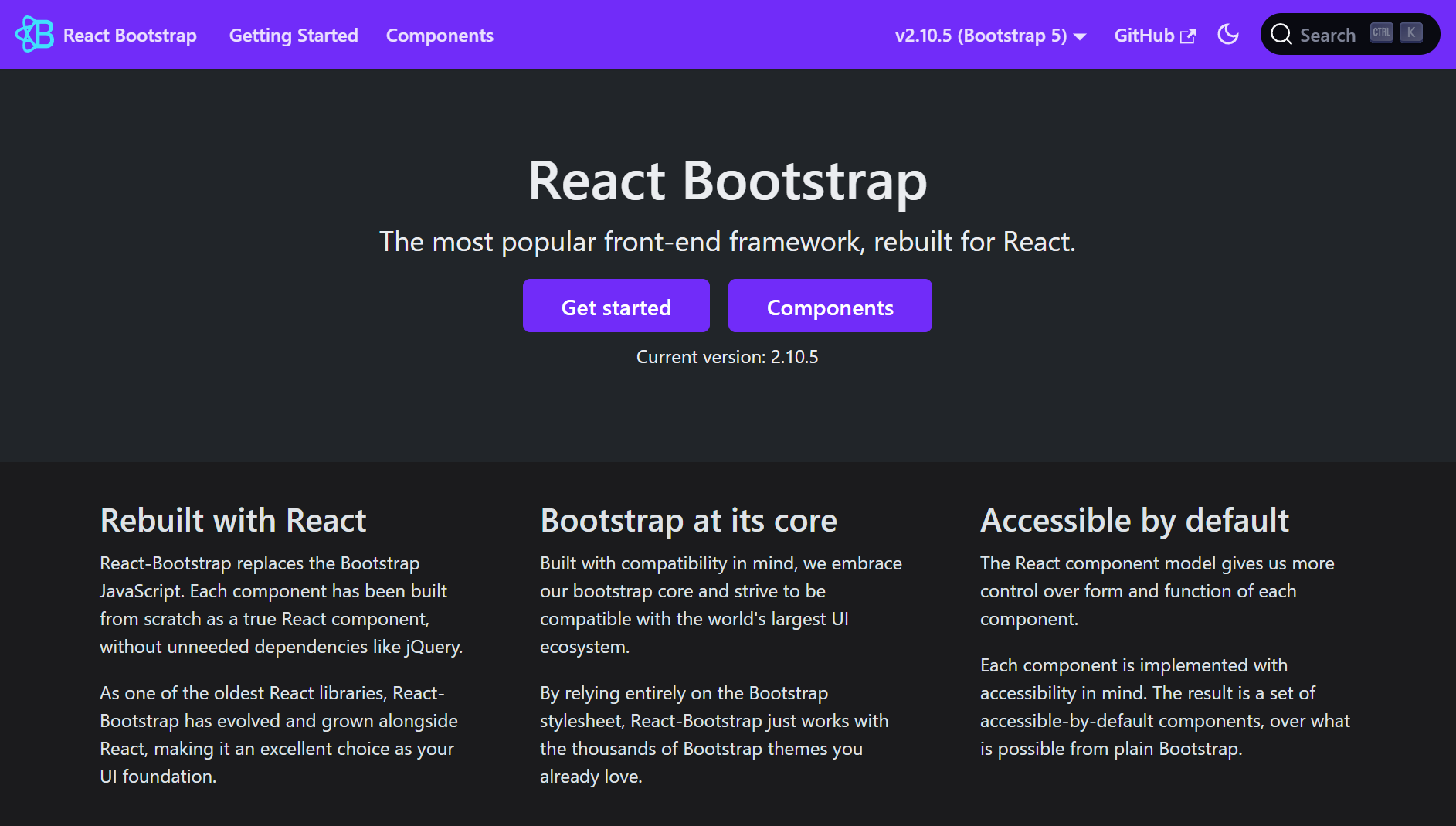
Task: Click the React Bootstrap brand text in navbar
Action: point(130,35)
